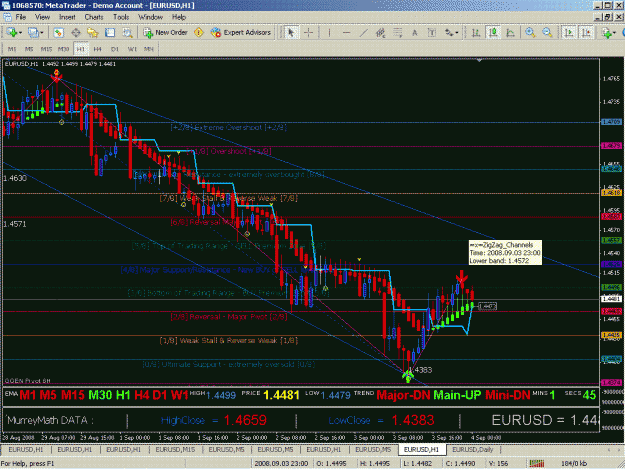
Task: Zoom in on the chart
Action: [530, 33]
